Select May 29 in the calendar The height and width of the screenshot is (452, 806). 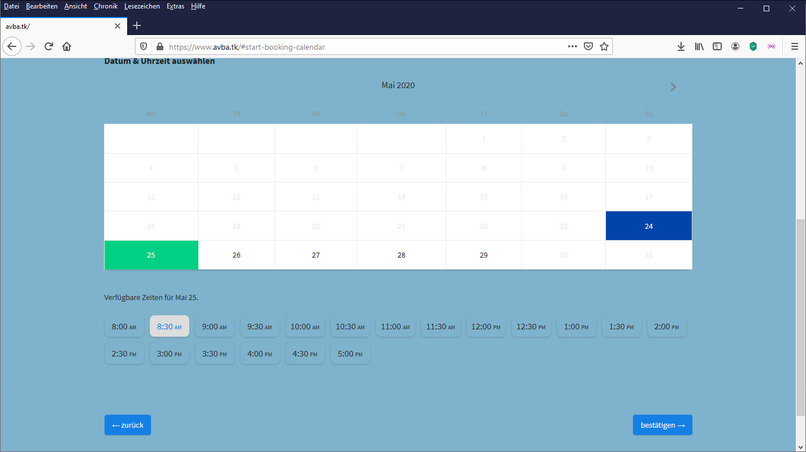484,255
